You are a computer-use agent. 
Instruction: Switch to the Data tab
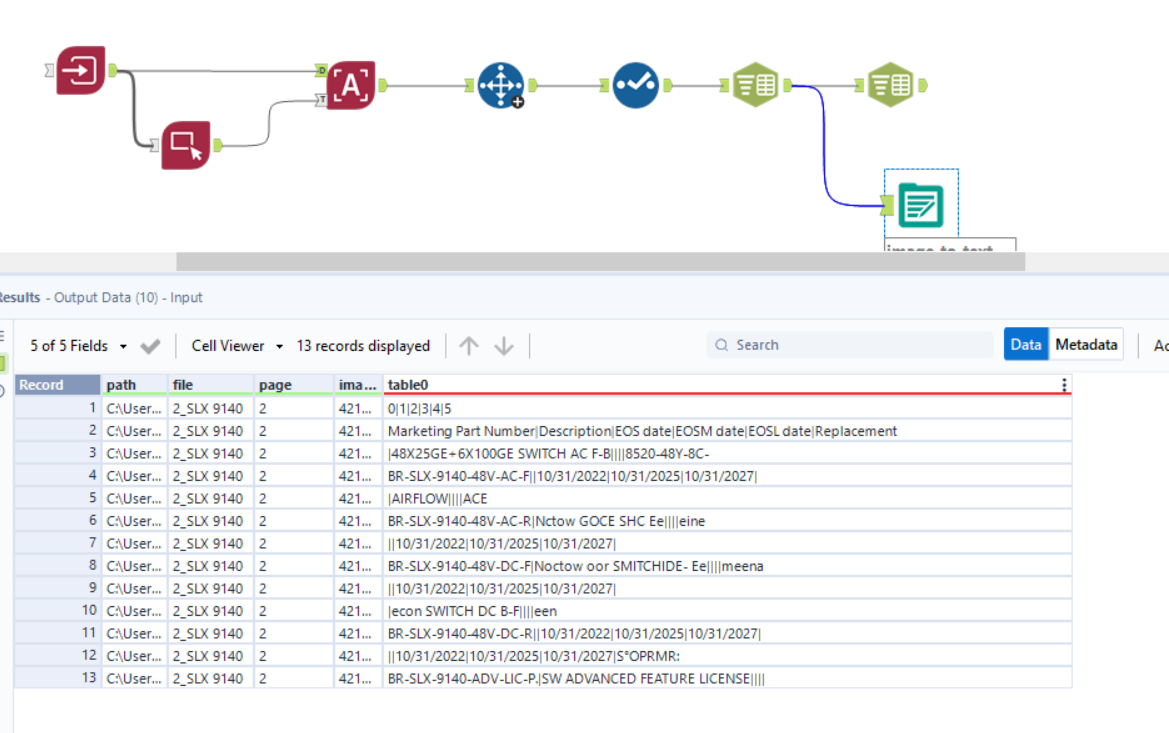coord(1026,343)
